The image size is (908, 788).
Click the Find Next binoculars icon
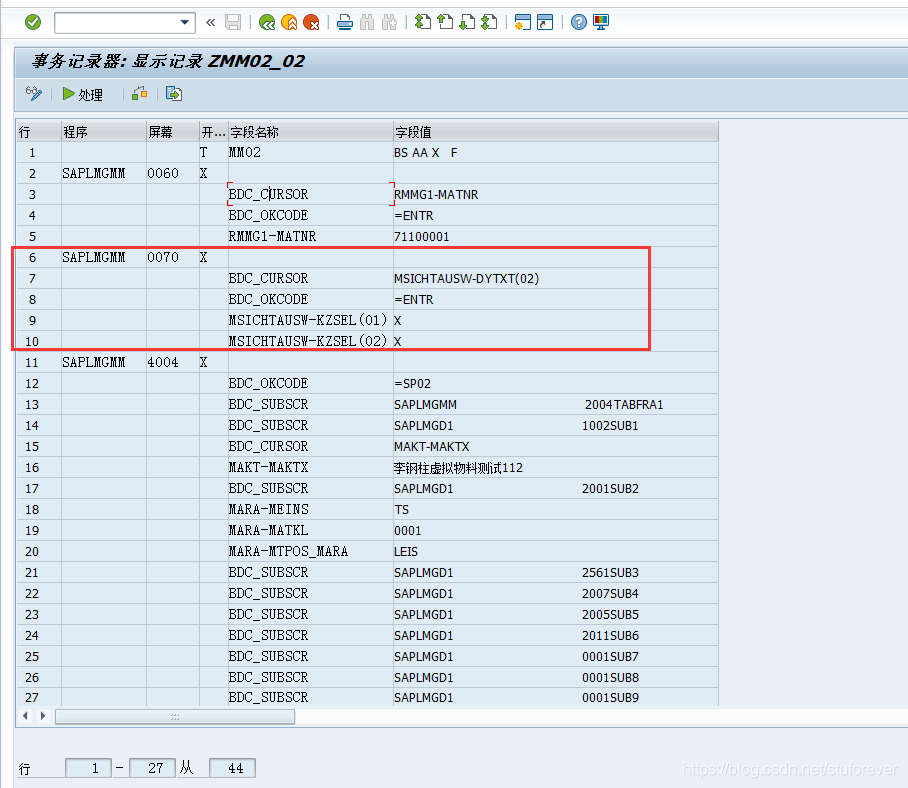pyautogui.click(x=389, y=23)
